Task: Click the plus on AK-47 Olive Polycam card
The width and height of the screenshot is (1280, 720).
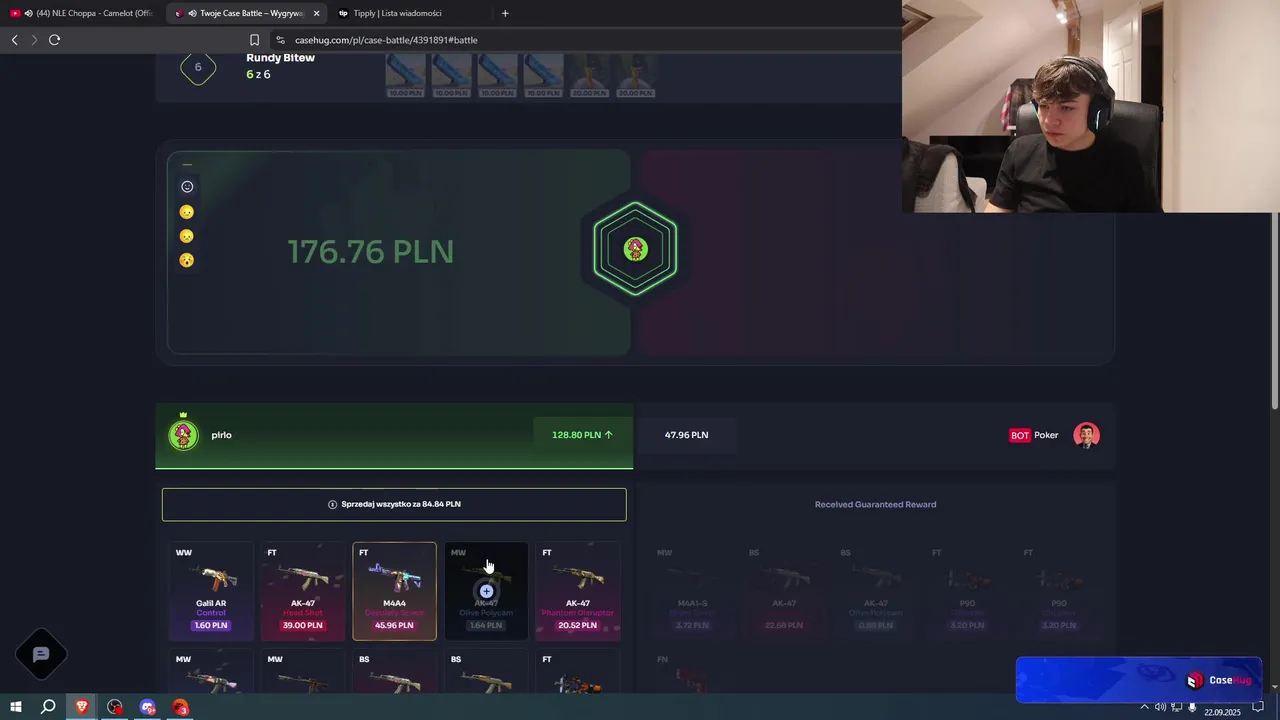Action: (x=486, y=591)
